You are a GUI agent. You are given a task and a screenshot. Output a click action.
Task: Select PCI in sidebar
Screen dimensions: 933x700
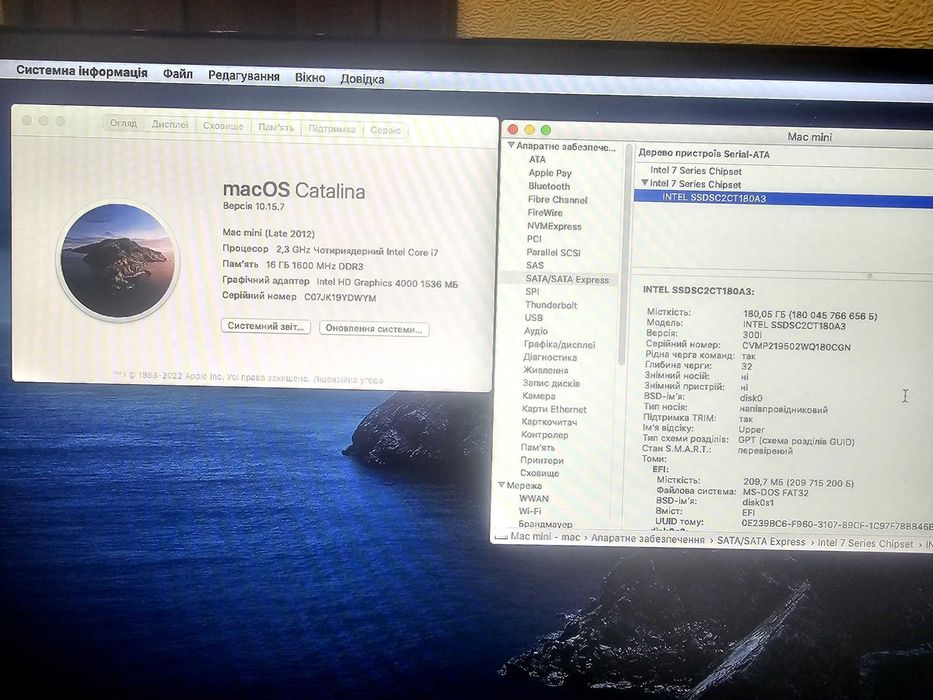pyautogui.click(x=534, y=239)
